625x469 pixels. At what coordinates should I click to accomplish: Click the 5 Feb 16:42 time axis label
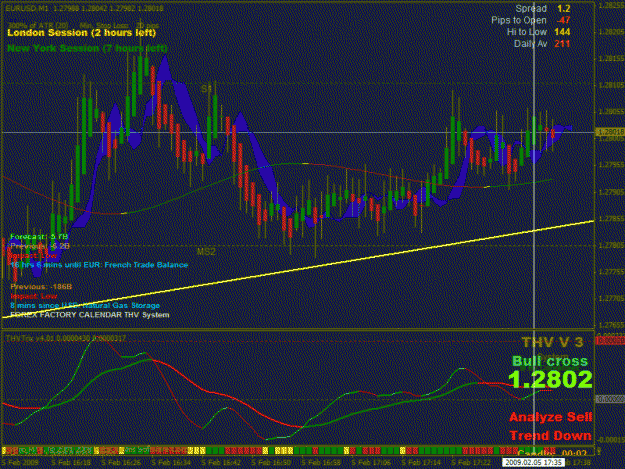click(222, 463)
